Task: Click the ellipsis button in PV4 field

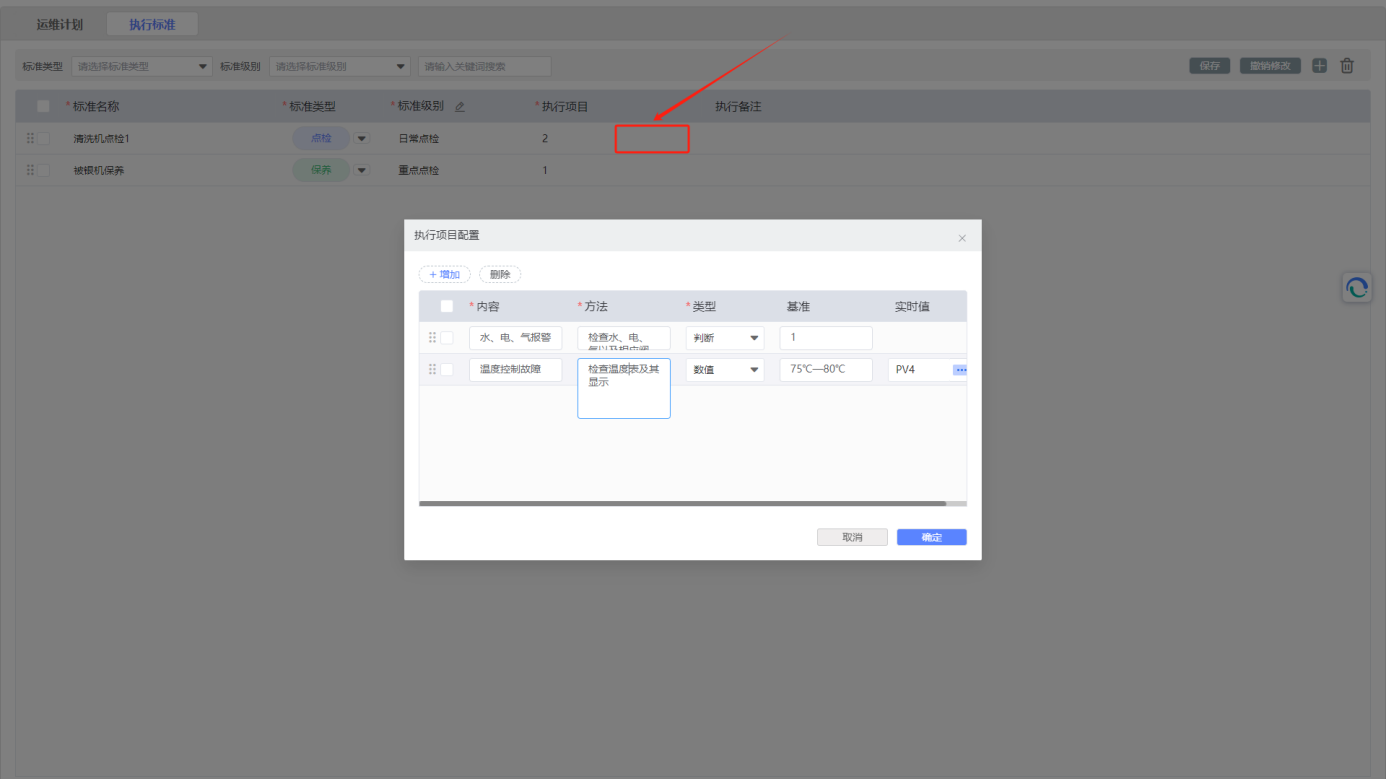Action: (960, 370)
